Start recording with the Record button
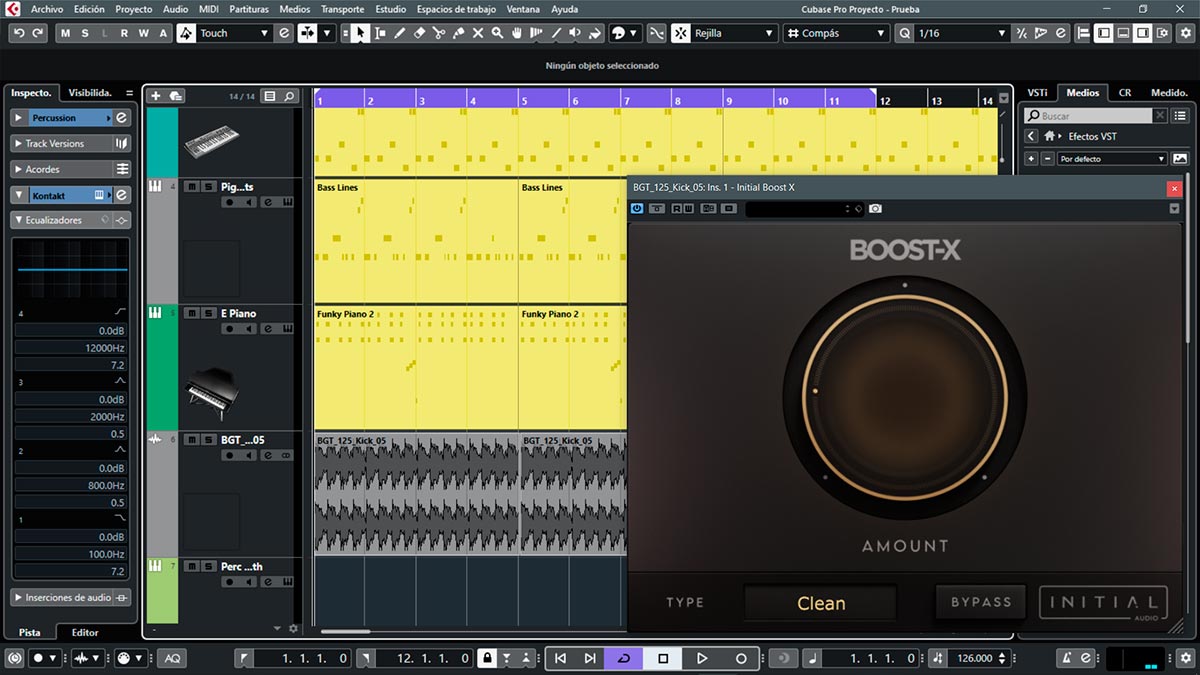1200x675 pixels. click(741, 658)
